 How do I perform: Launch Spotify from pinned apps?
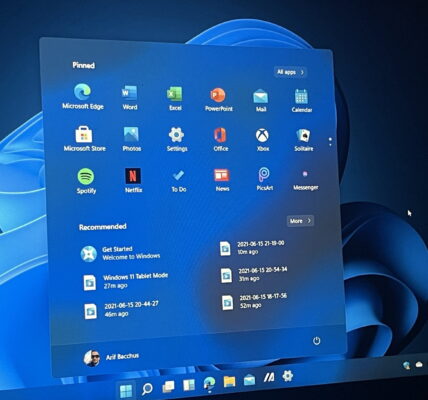(86, 181)
